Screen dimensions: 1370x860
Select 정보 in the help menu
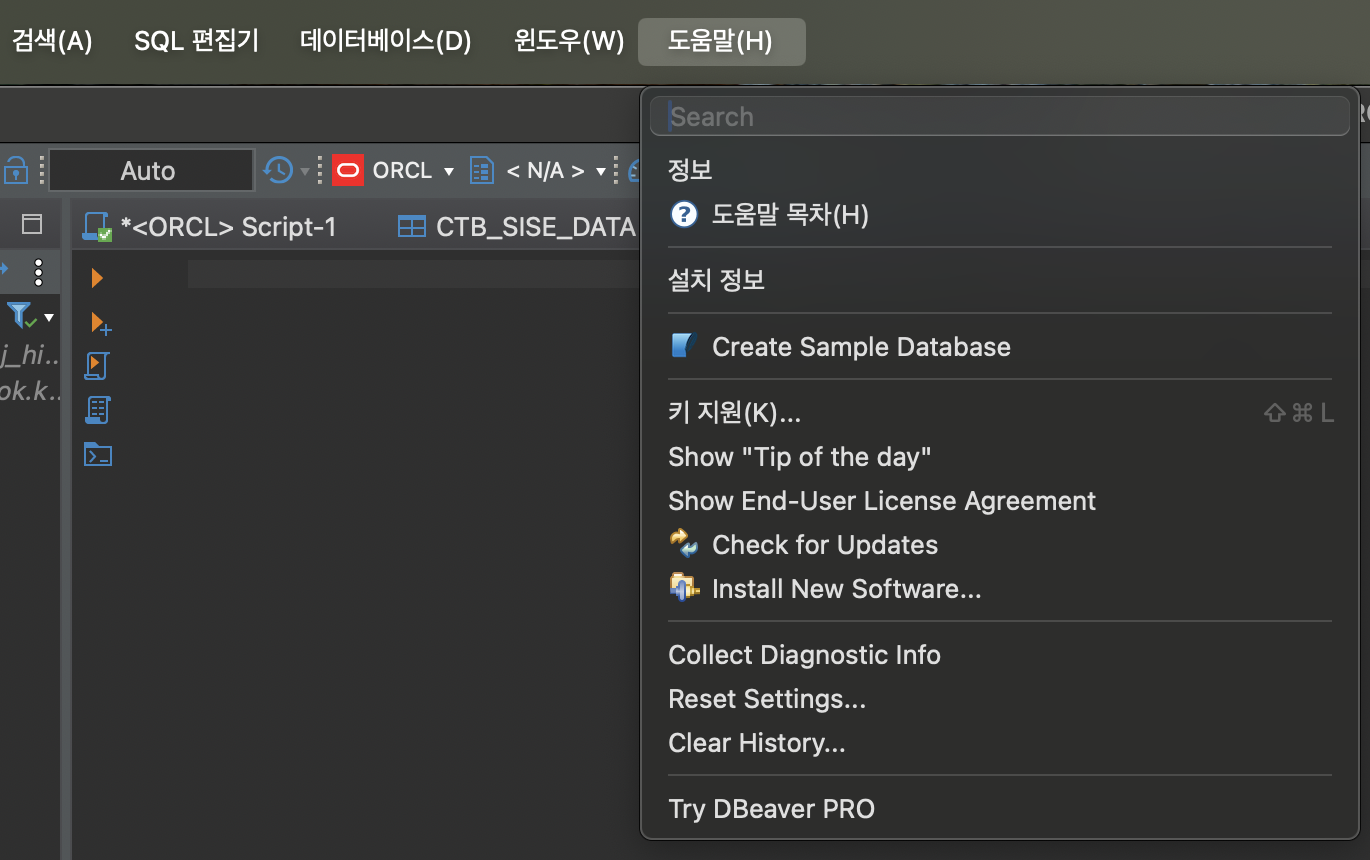(690, 170)
